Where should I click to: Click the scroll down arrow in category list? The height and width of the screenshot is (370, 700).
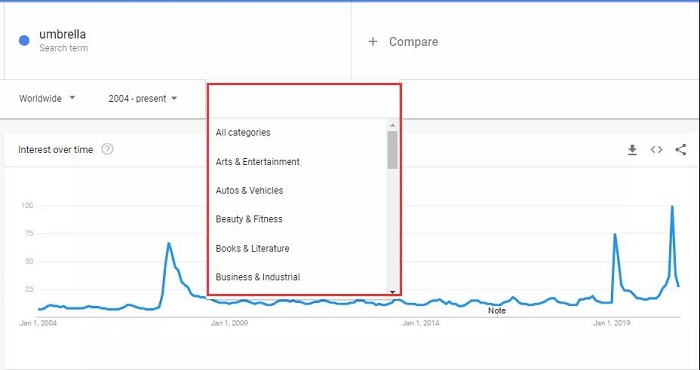coord(392,292)
